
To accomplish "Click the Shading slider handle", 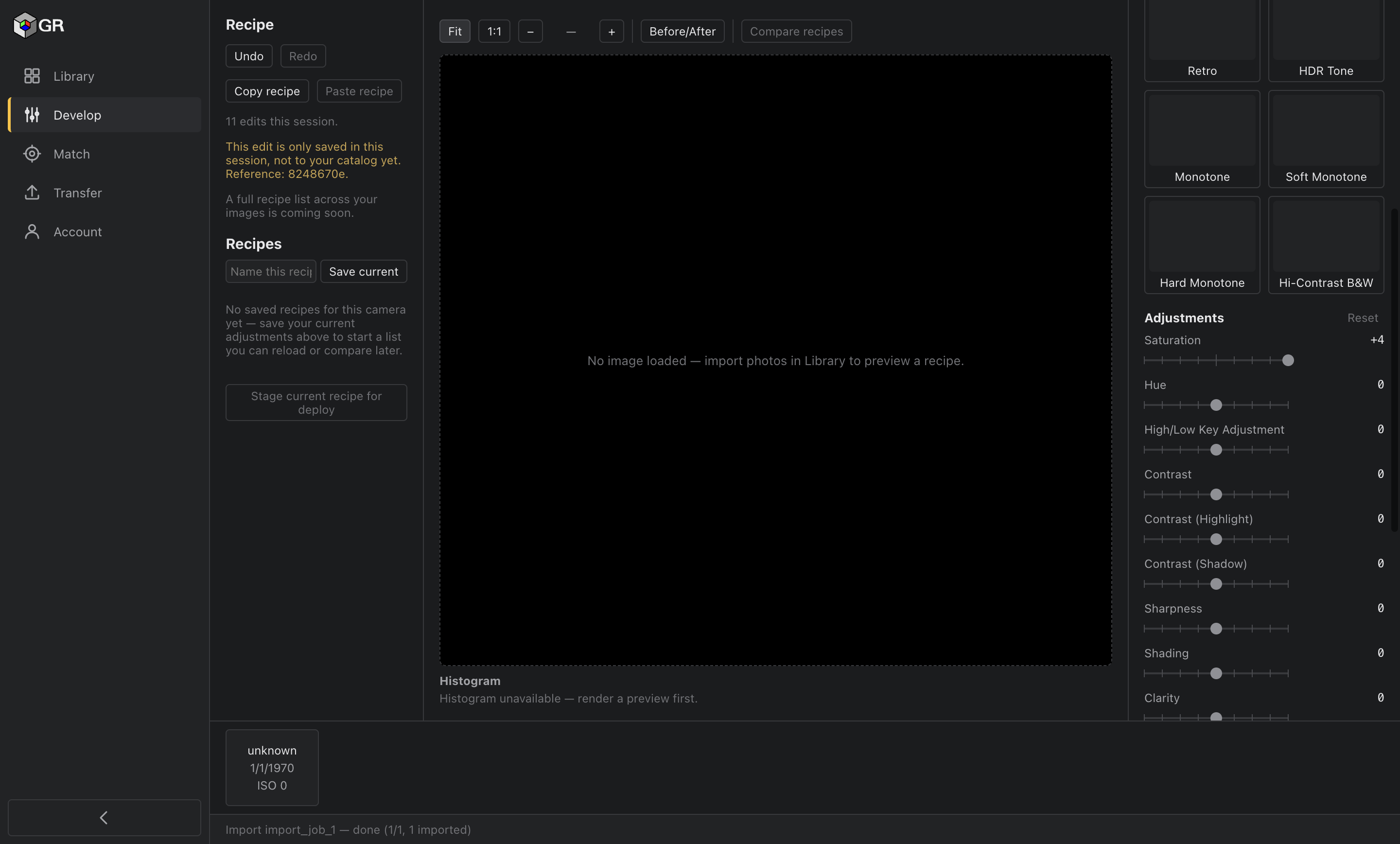I will click(1216, 673).
